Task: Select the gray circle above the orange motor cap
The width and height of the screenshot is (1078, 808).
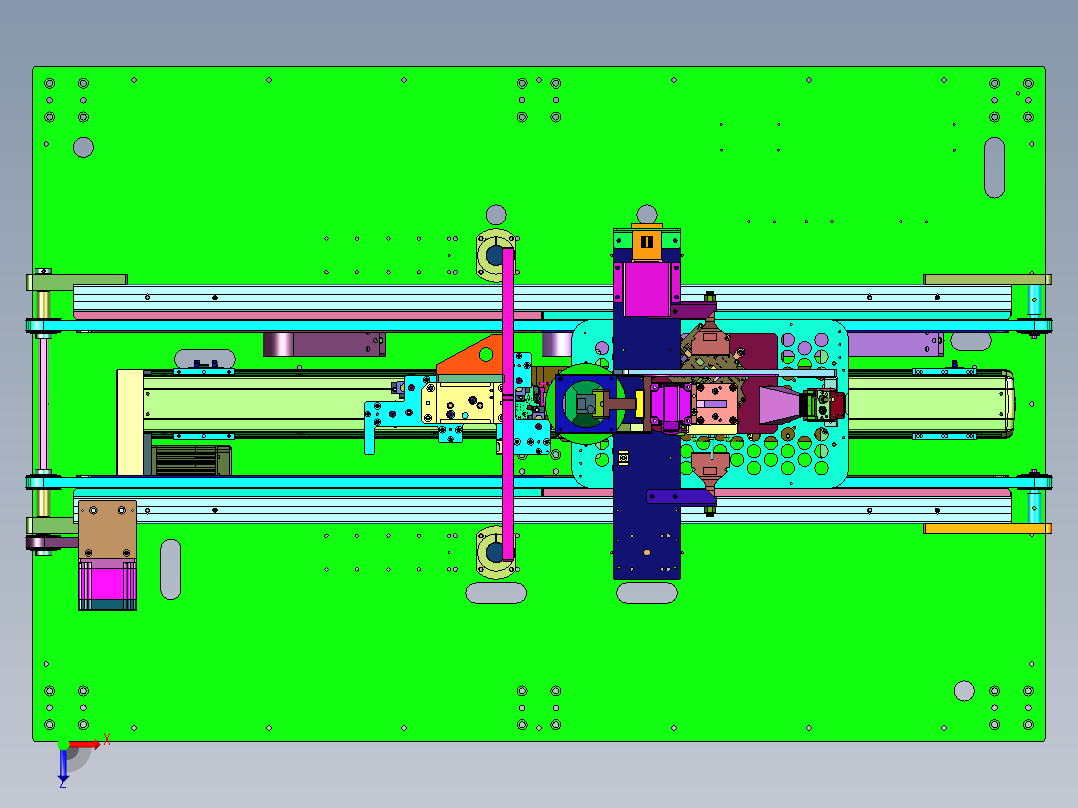Action: [646, 214]
